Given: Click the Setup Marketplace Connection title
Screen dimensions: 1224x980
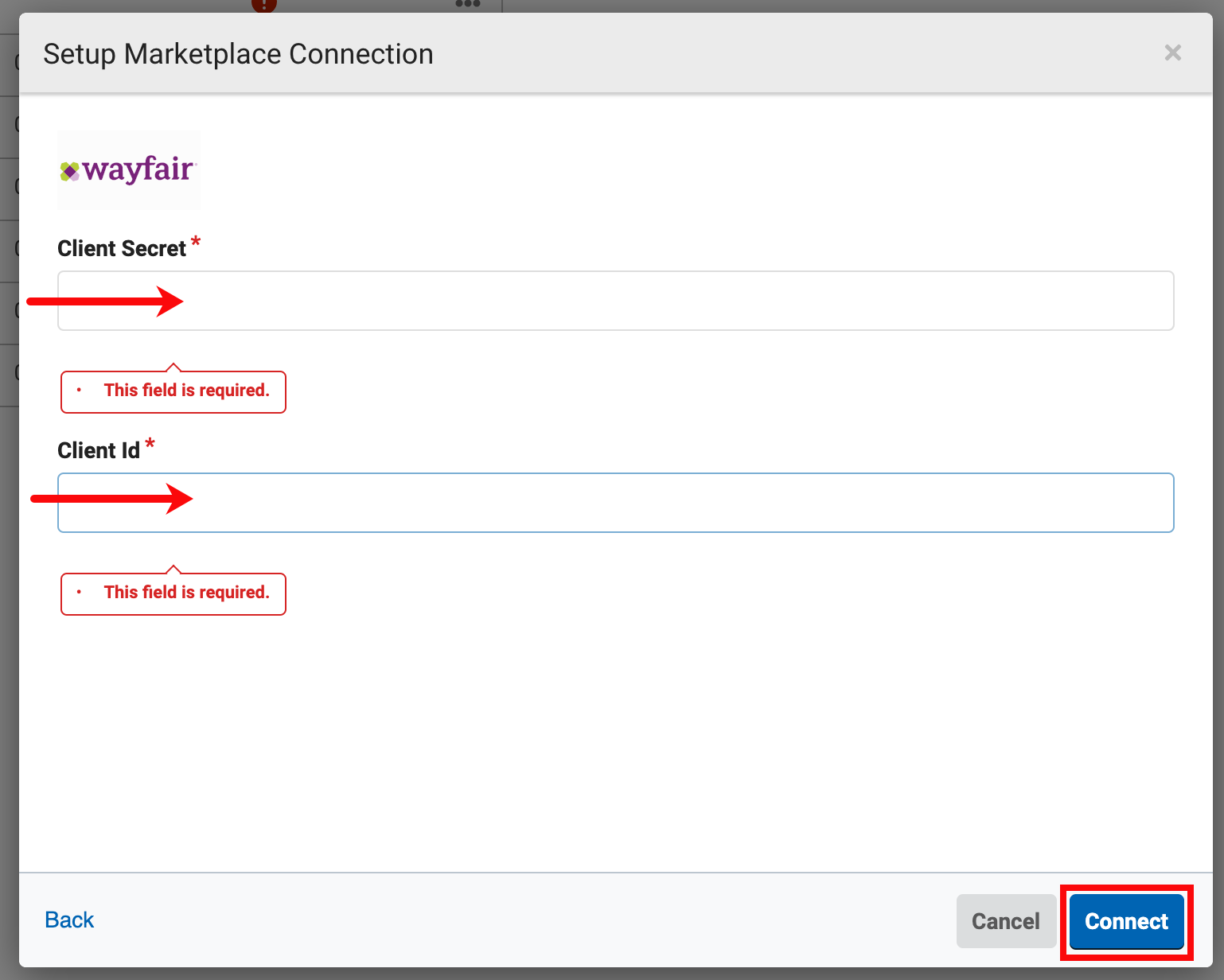Looking at the screenshot, I should (238, 54).
